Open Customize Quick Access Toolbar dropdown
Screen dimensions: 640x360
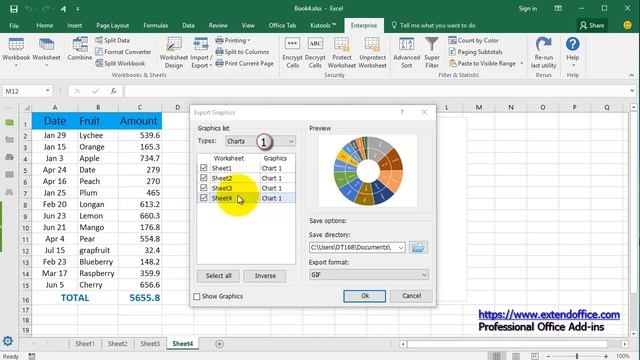tap(78, 9)
